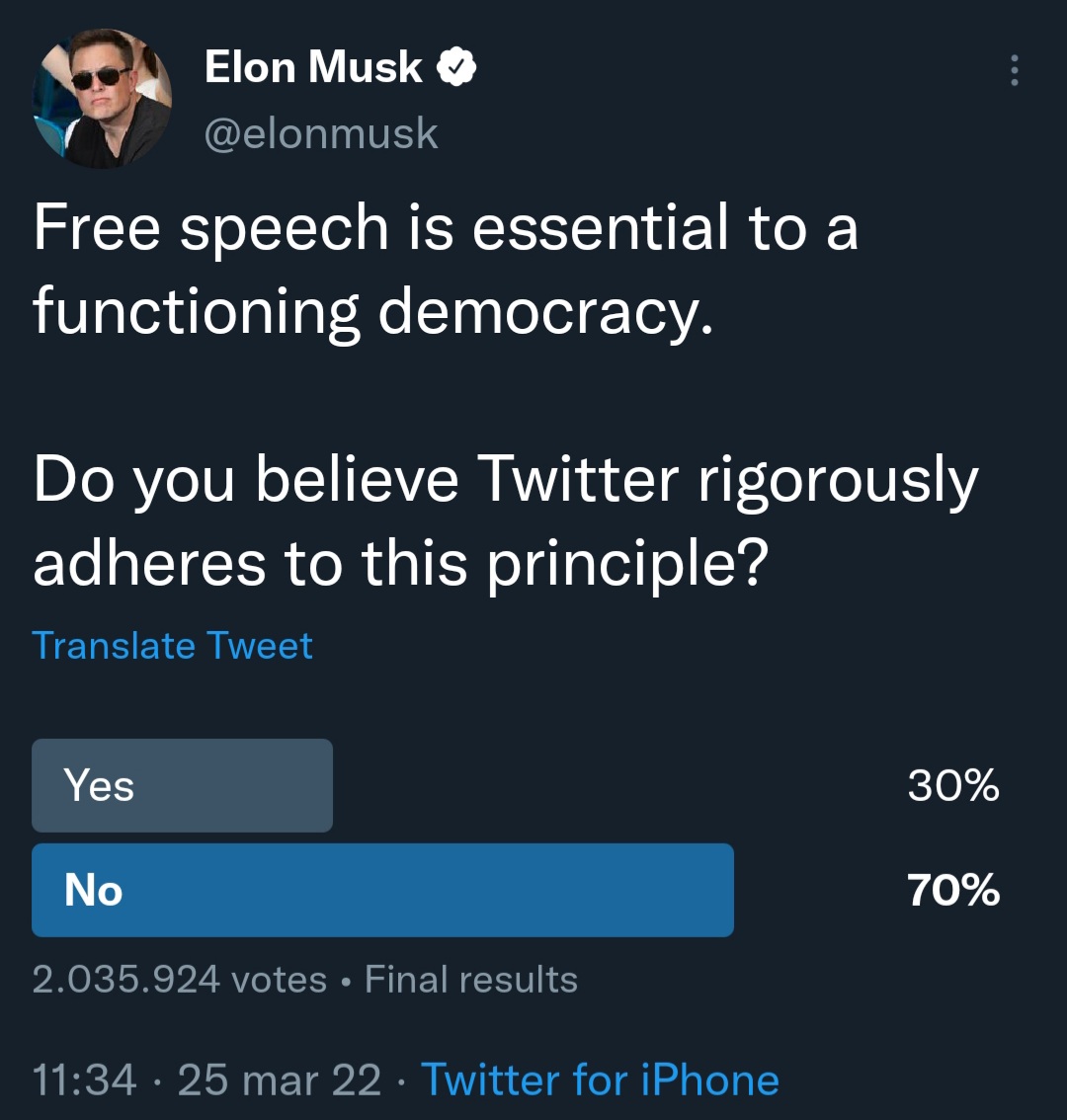Open the @elonmusk handle
The height and width of the screenshot is (1120, 1067).
321,133
